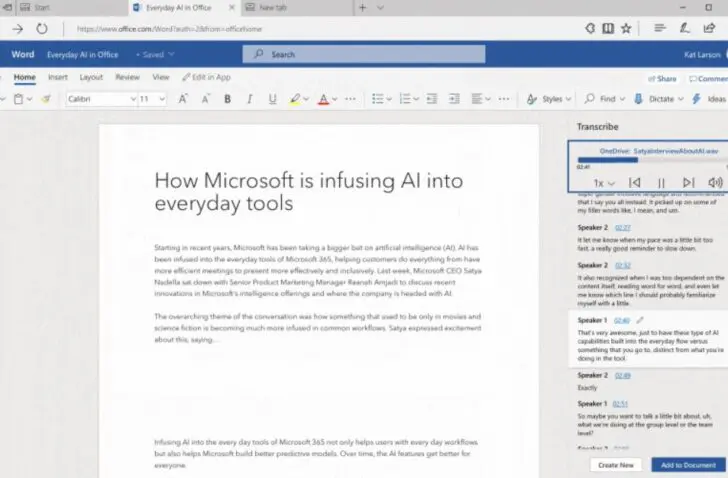Click the text alignment icon
The width and height of the screenshot is (728, 478).
pyautogui.click(x=476, y=99)
